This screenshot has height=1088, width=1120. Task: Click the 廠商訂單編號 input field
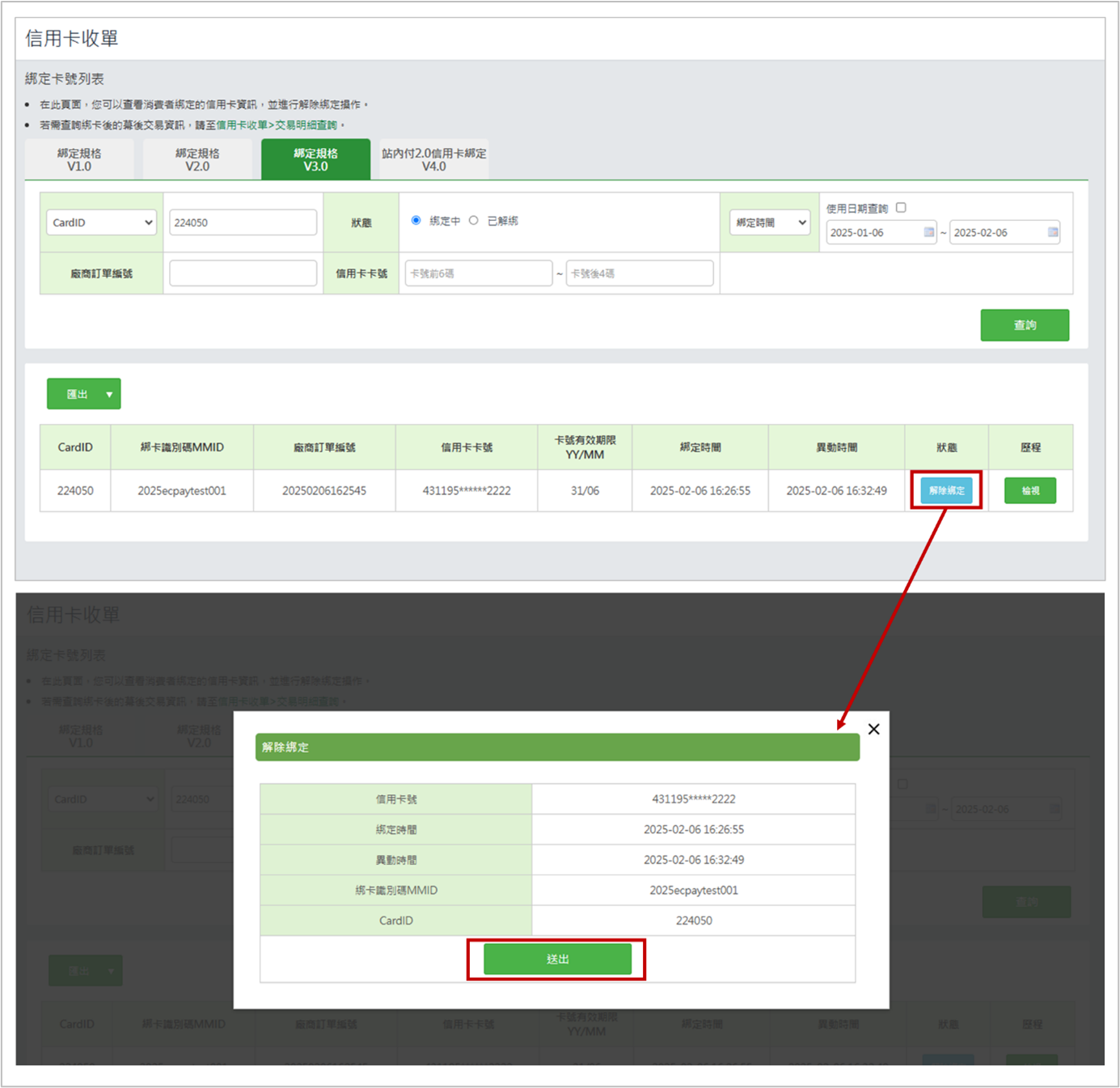click(243, 273)
